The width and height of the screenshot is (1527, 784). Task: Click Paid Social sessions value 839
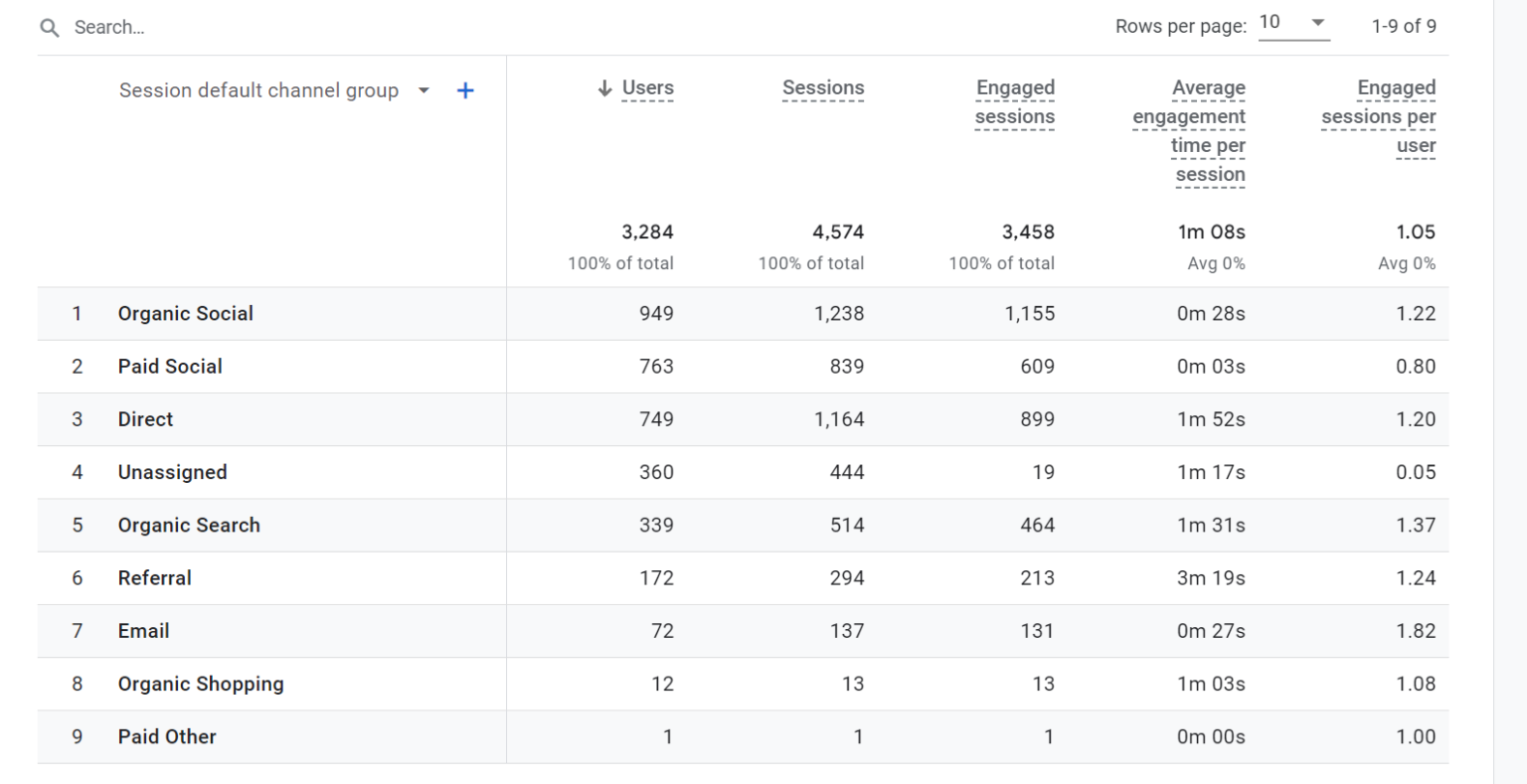(x=847, y=367)
